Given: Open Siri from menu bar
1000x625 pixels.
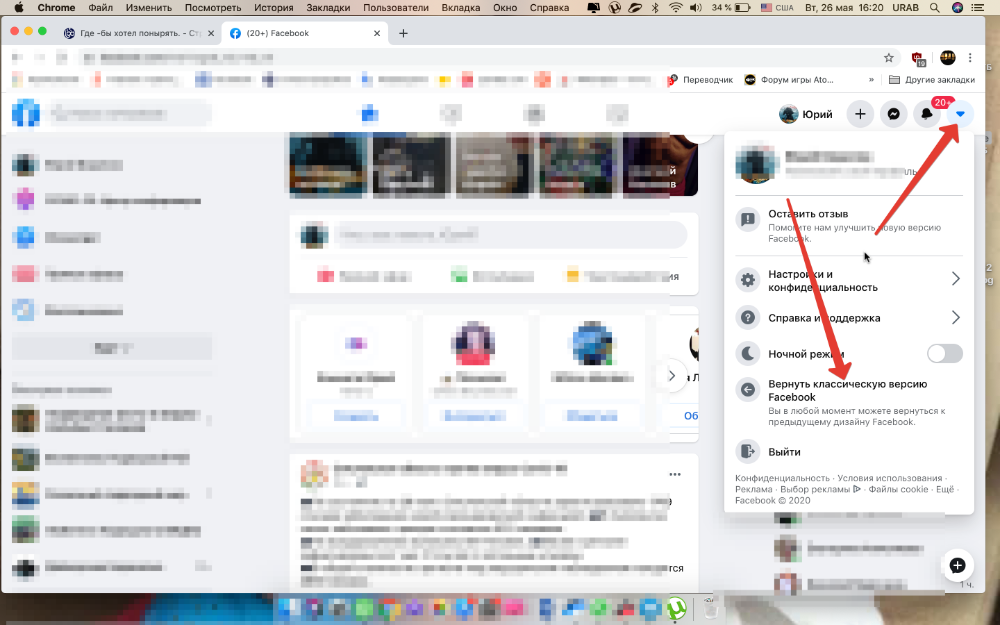Looking at the screenshot, I should (x=957, y=8).
